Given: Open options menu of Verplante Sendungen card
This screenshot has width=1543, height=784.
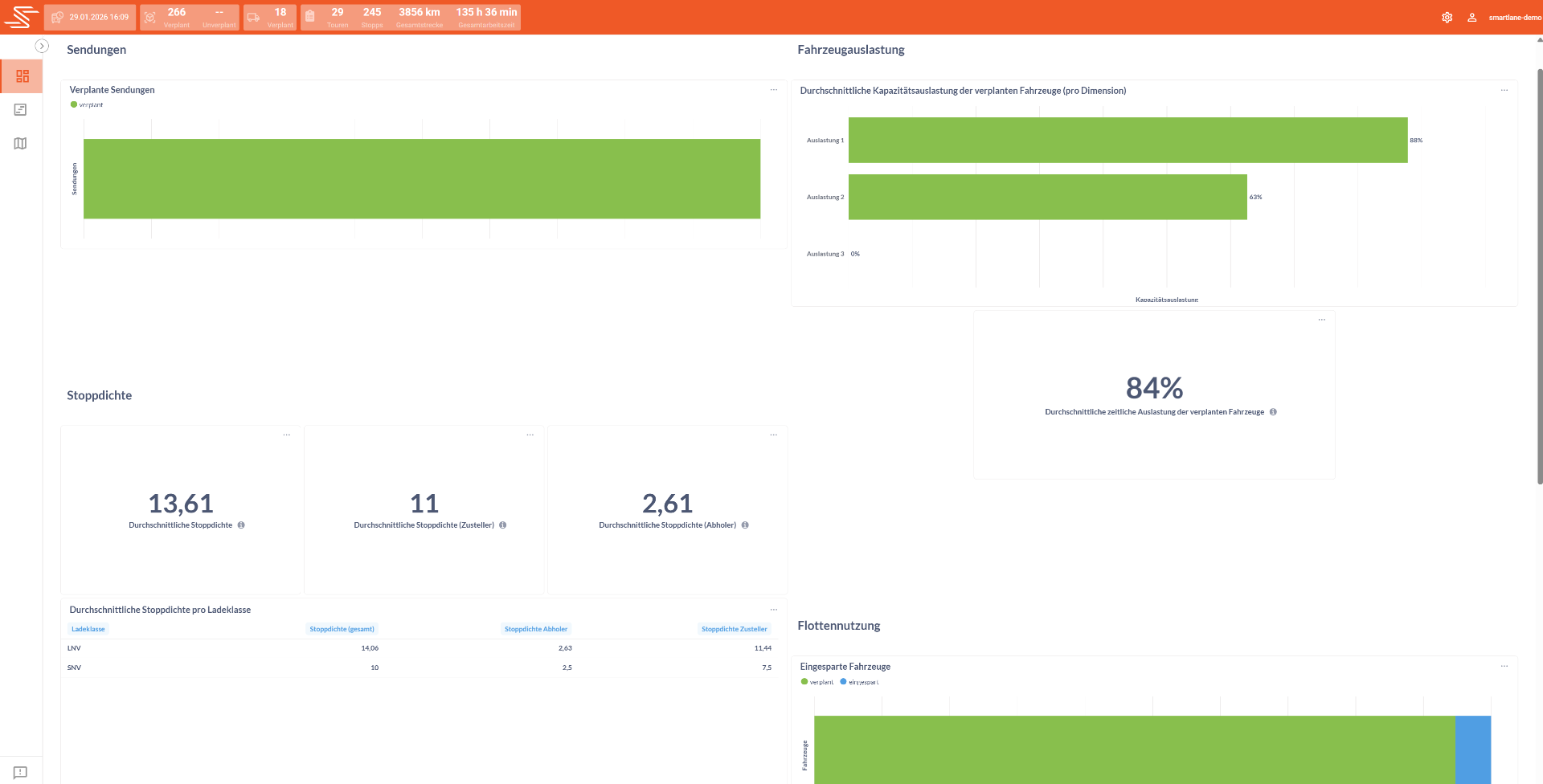Looking at the screenshot, I should [774, 90].
